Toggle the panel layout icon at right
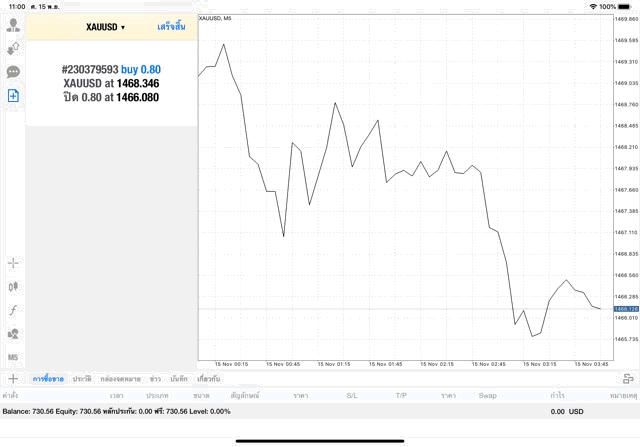Image resolution: width=640 pixels, height=447 pixels. tap(628, 379)
